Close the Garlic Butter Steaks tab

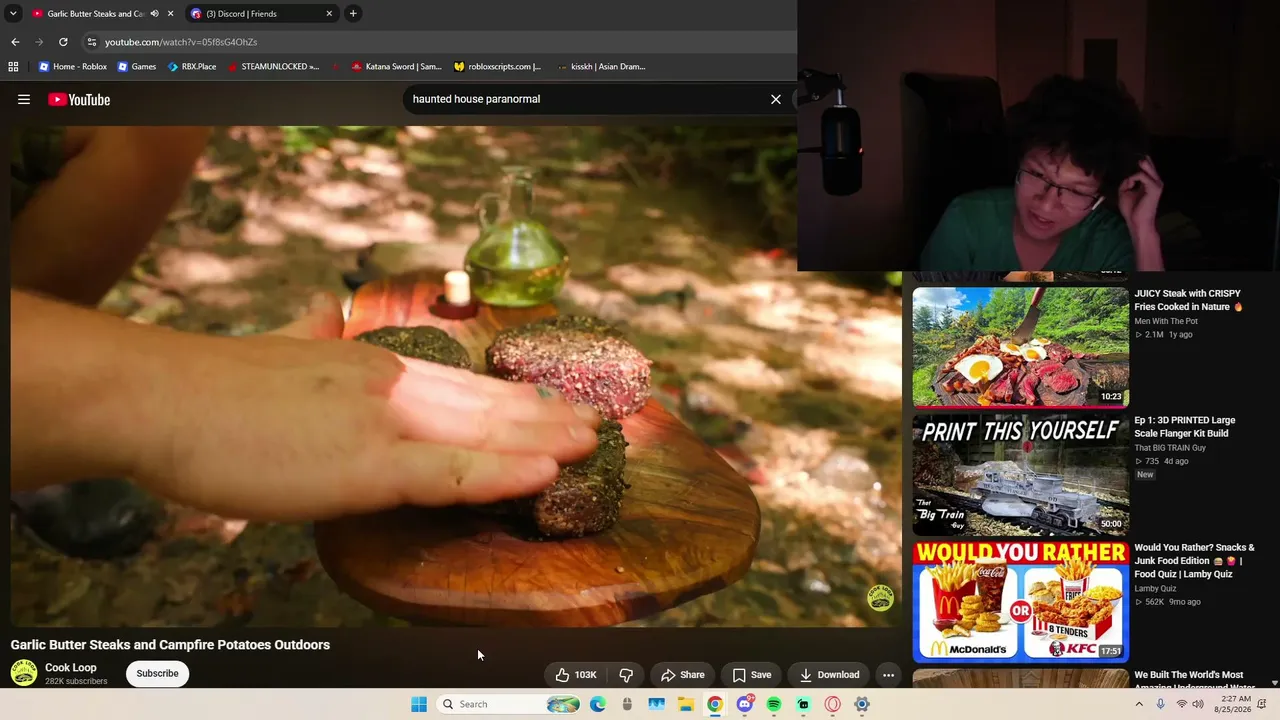170,14
